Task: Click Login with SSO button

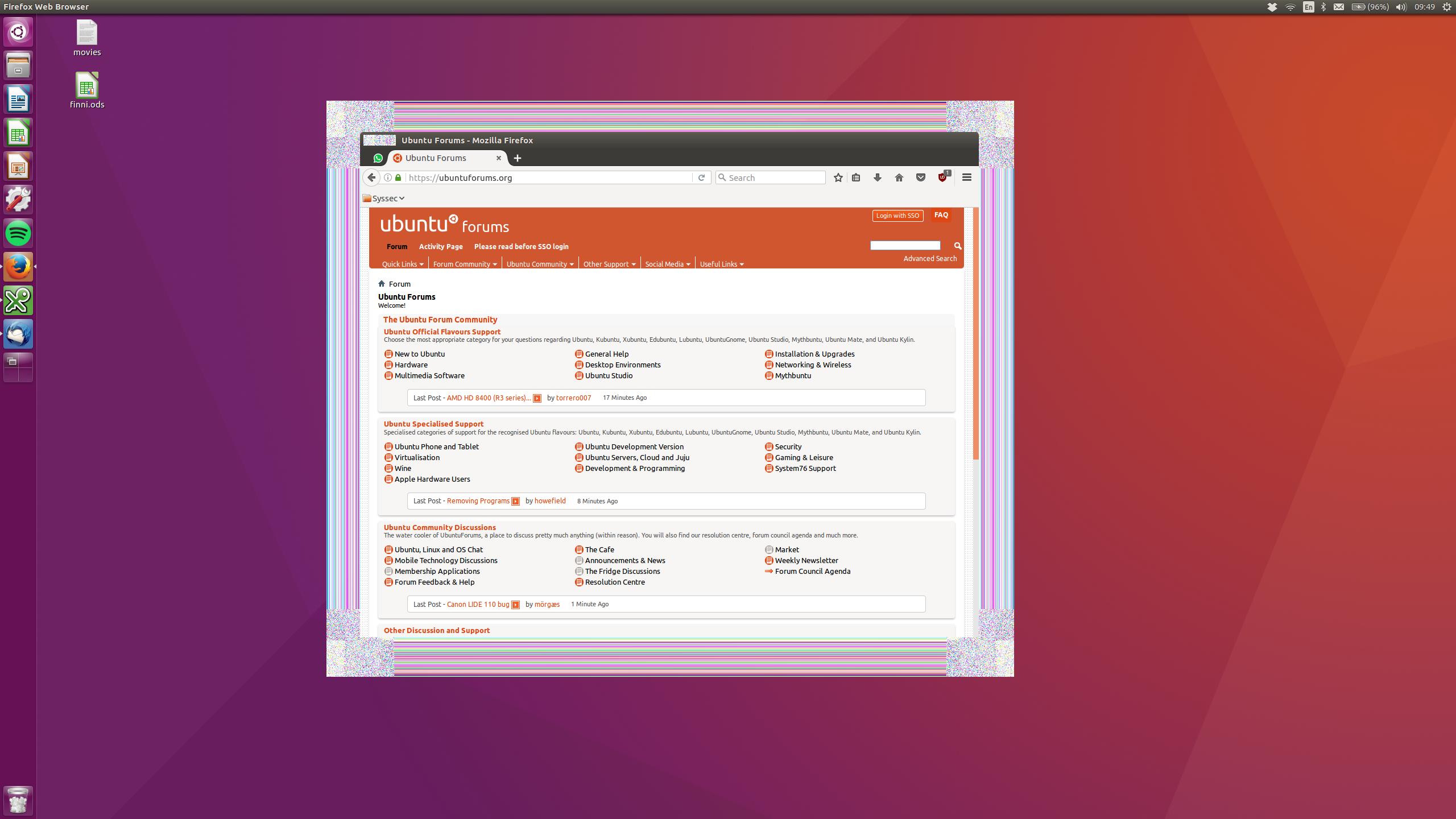Action: (897, 216)
